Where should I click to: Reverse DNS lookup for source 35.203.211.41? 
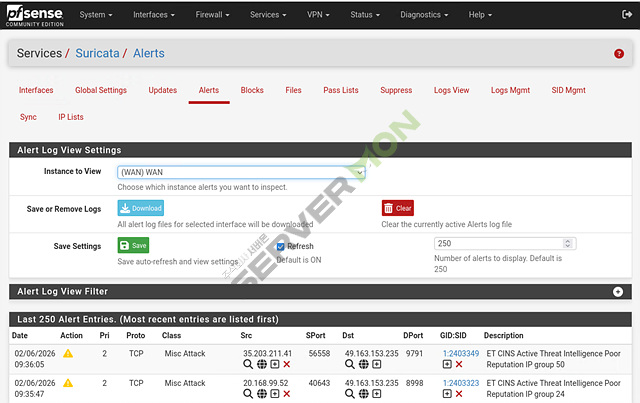(248, 364)
